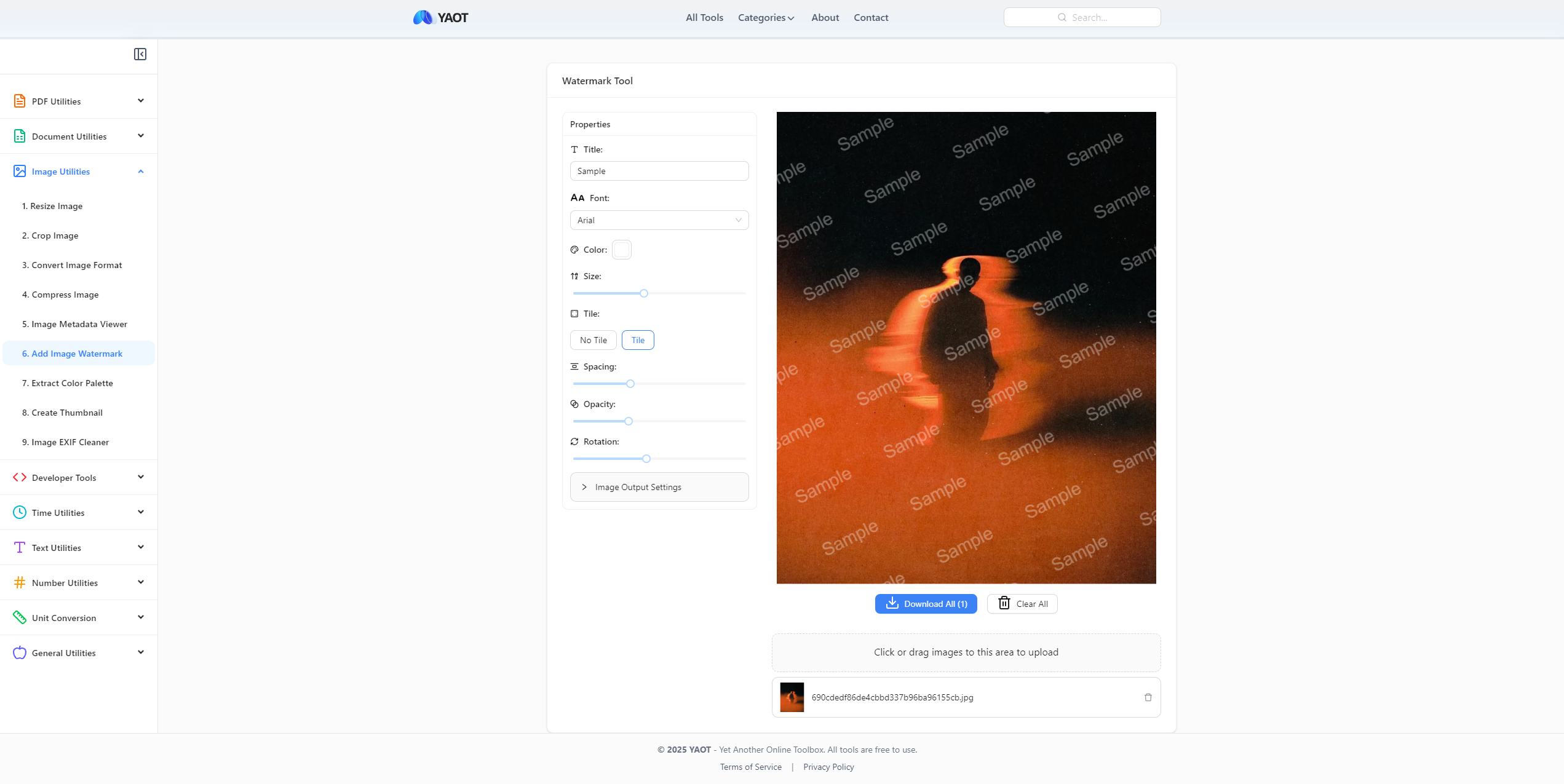The image size is (1564, 784).
Task: Click the Title text input field
Action: [x=659, y=171]
